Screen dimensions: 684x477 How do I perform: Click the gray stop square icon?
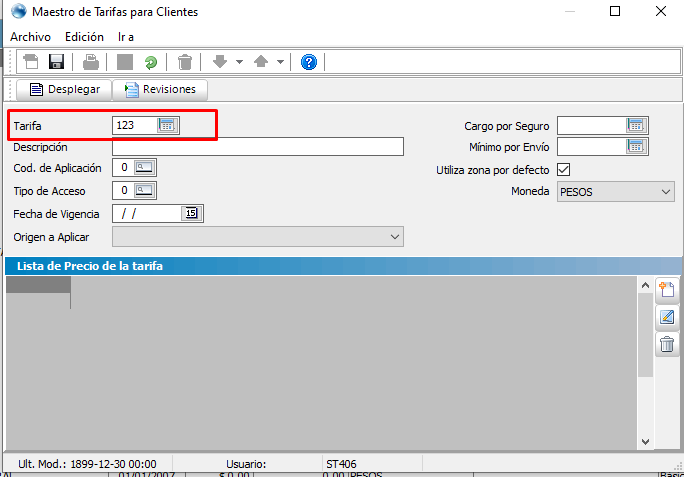[125, 62]
